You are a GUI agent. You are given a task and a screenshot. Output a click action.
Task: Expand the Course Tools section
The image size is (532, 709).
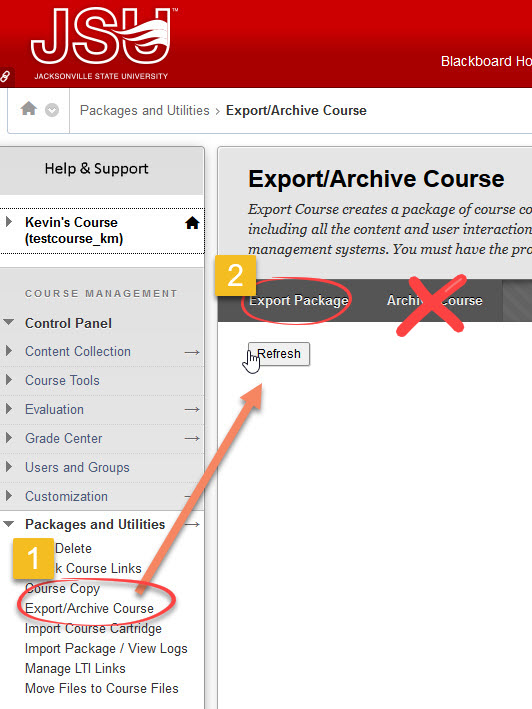9,380
